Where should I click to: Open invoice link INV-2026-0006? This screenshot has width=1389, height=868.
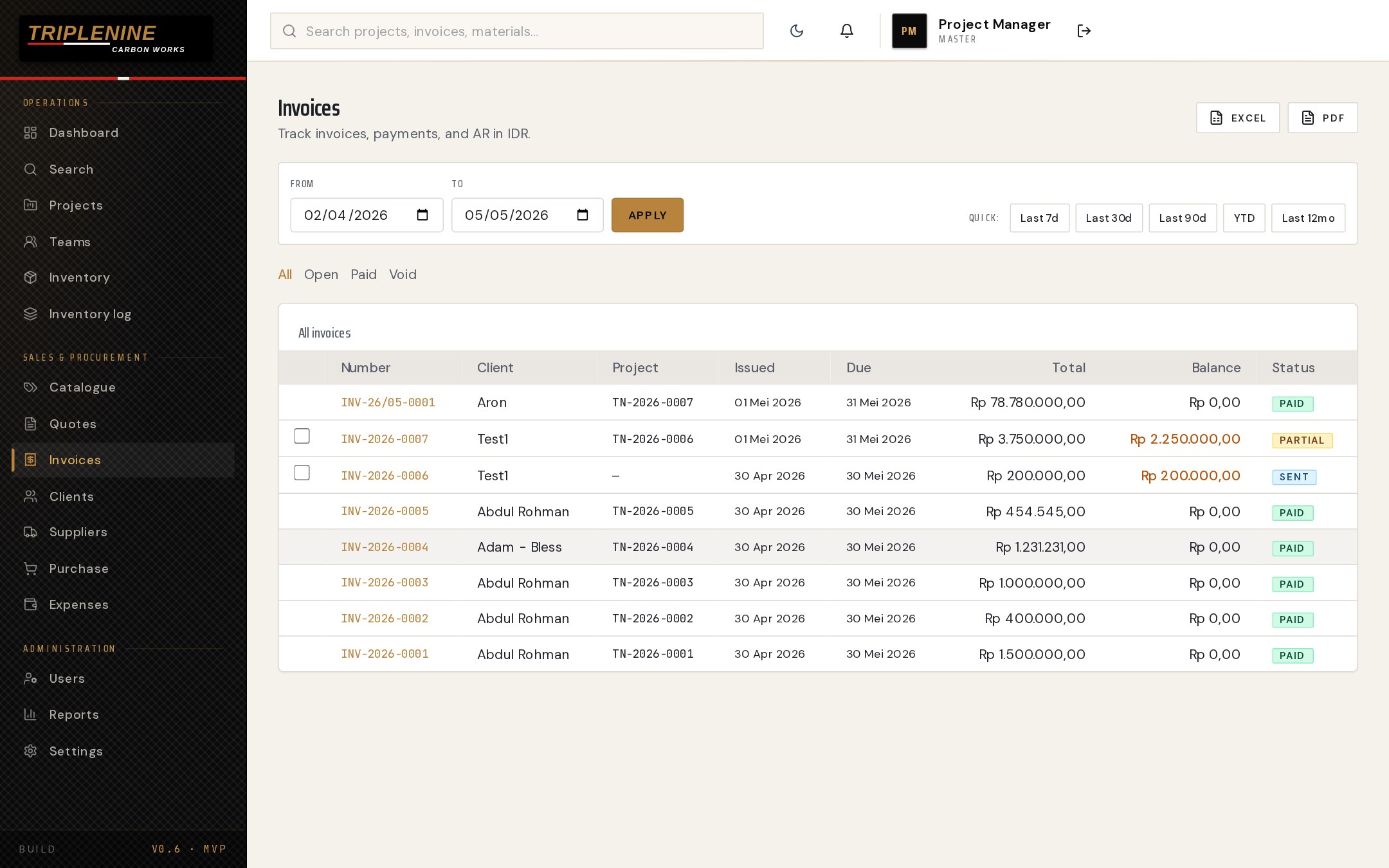pyautogui.click(x=385, y=476)
